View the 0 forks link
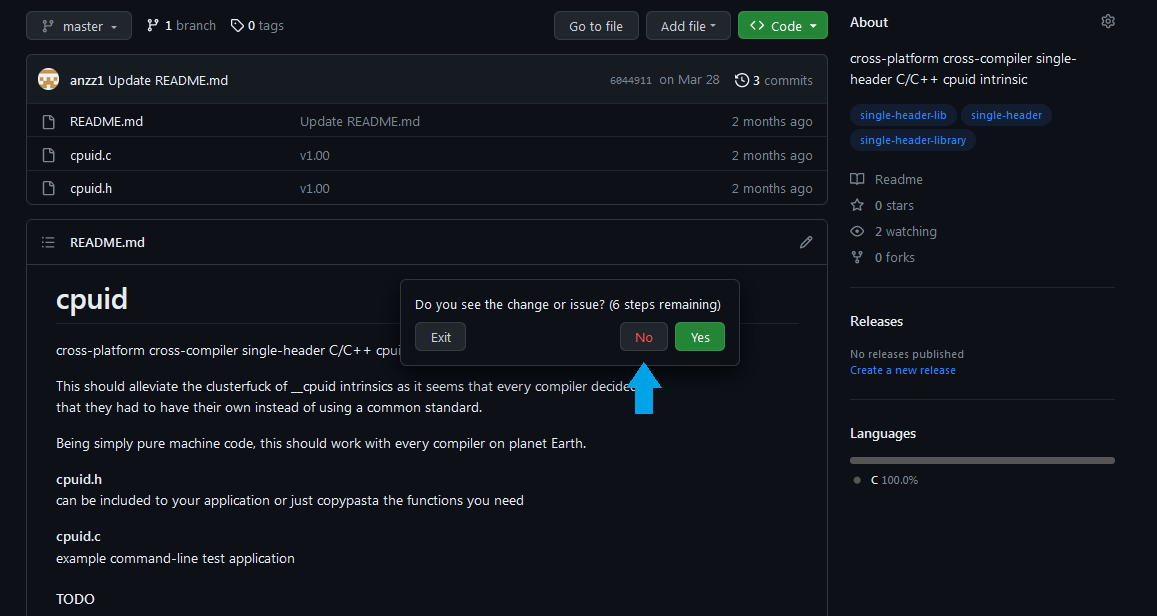The height and width of the screenshot is (616, 1157). (894, 257)
